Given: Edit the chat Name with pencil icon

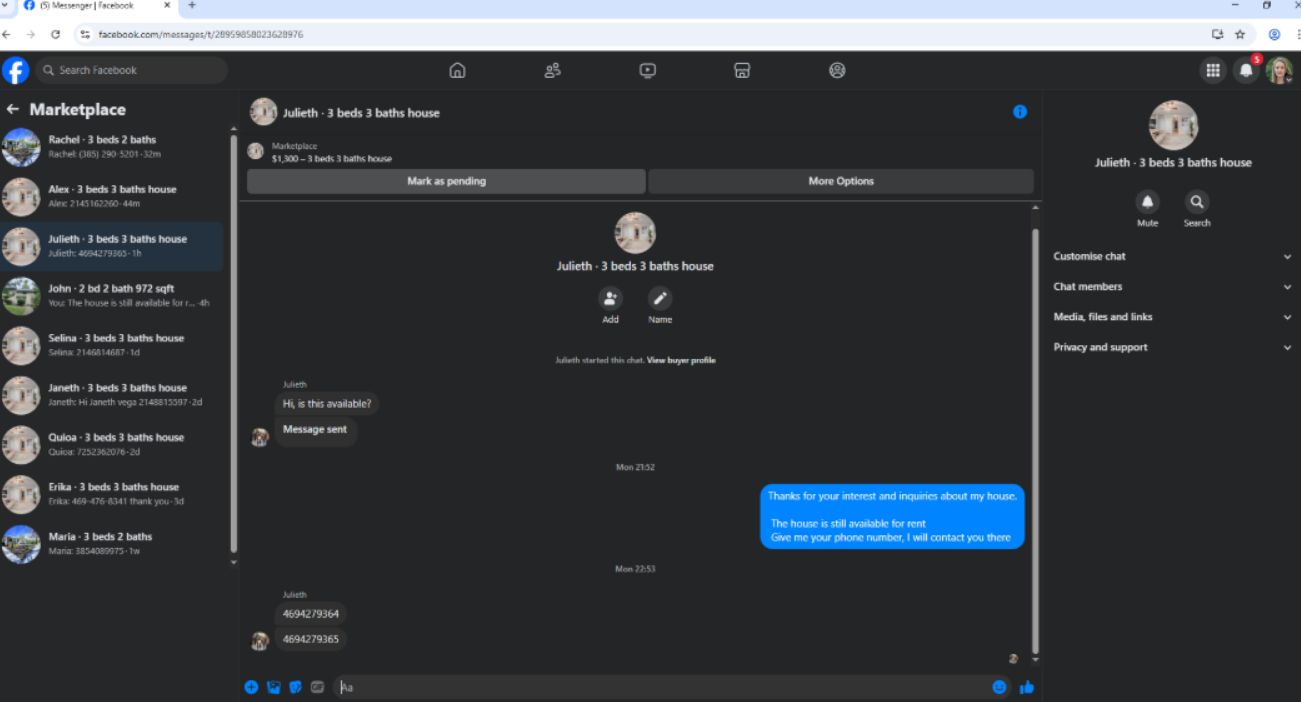Looking at the screenshot, I should point(660,298).
